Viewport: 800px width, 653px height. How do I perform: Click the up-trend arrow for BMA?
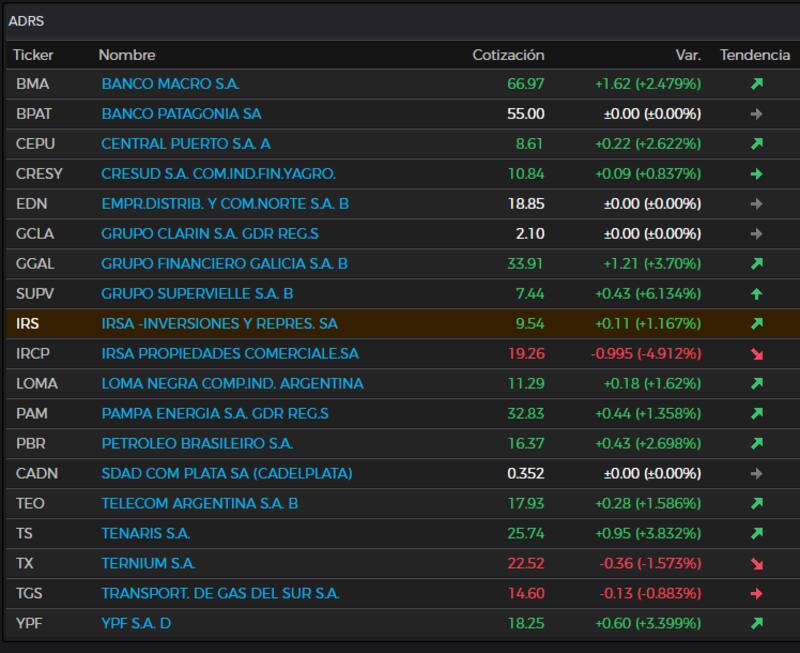[756, 84]
